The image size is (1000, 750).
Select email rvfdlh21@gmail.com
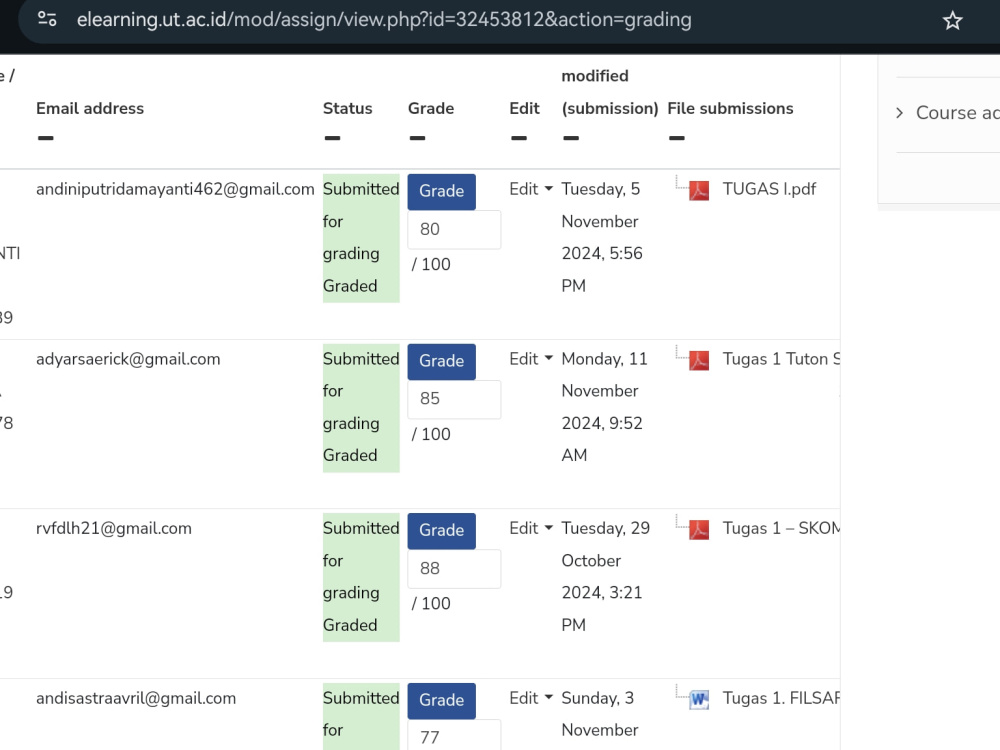click(114, 529)
